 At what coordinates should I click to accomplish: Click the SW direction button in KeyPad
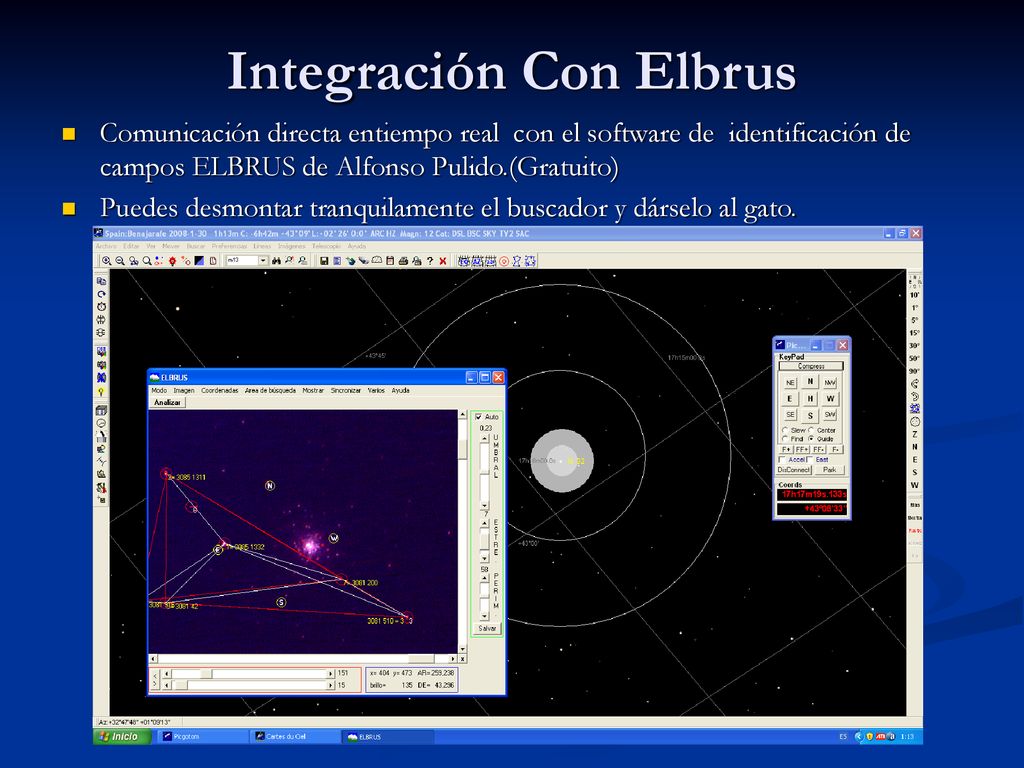pyautogui.click(x=830, y=415)
